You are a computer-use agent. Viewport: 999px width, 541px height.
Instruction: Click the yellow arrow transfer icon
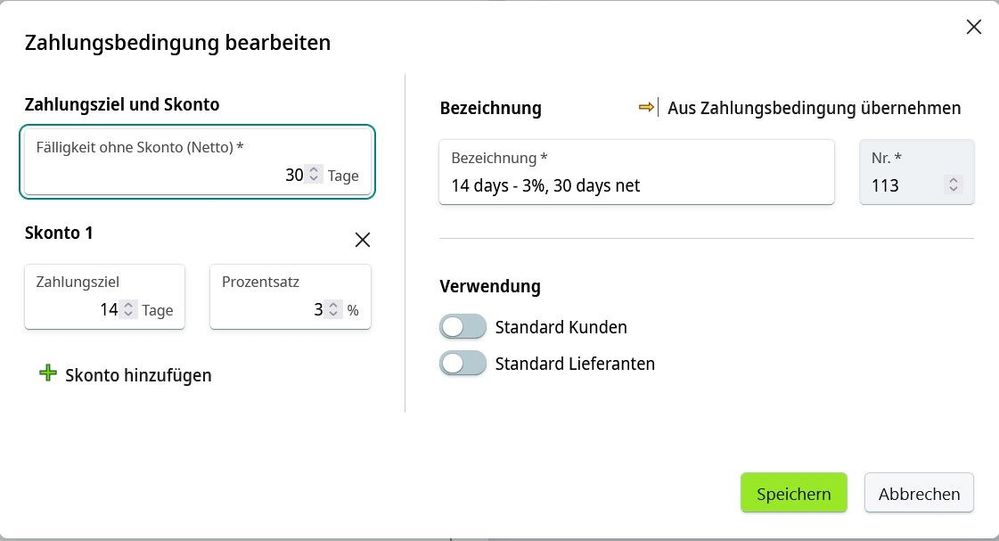[x=649, y=108]
